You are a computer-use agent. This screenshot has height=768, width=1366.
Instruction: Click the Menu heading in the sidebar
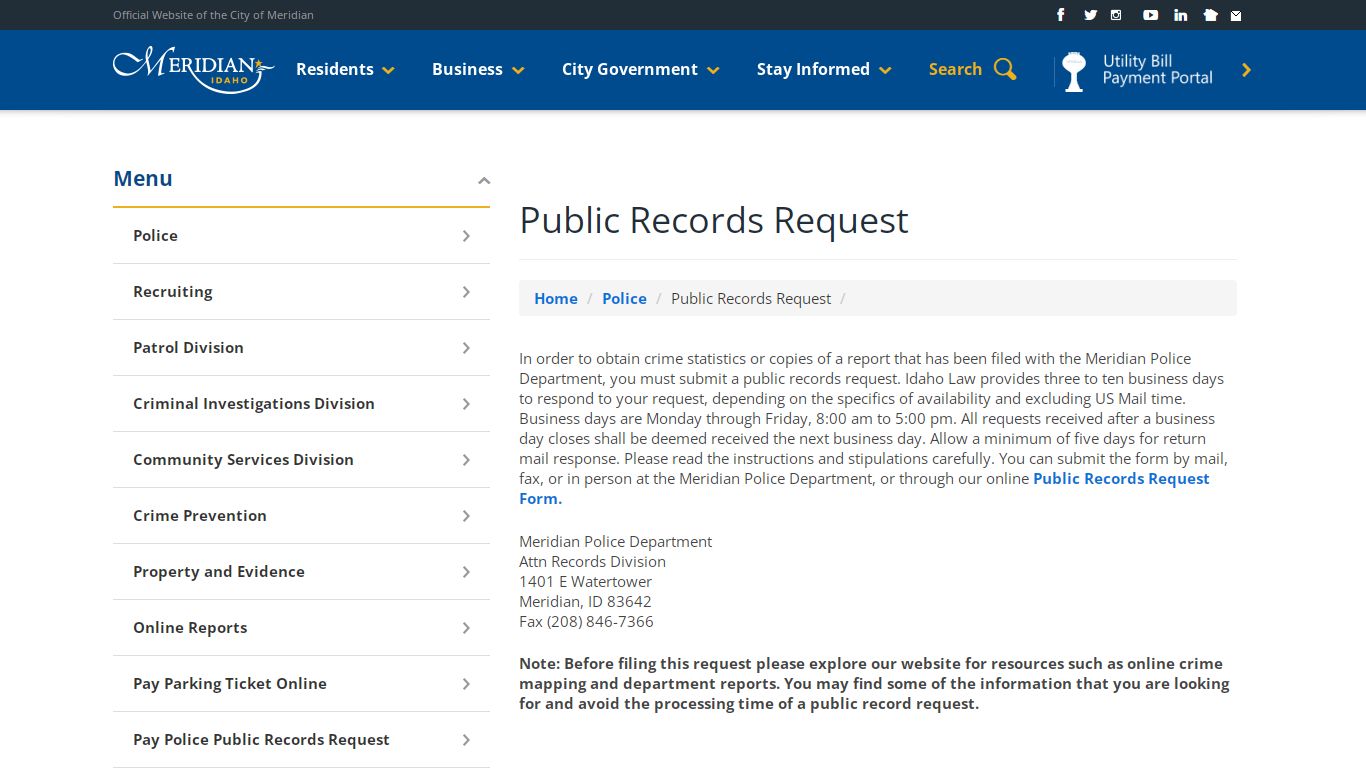pos(143,178)
